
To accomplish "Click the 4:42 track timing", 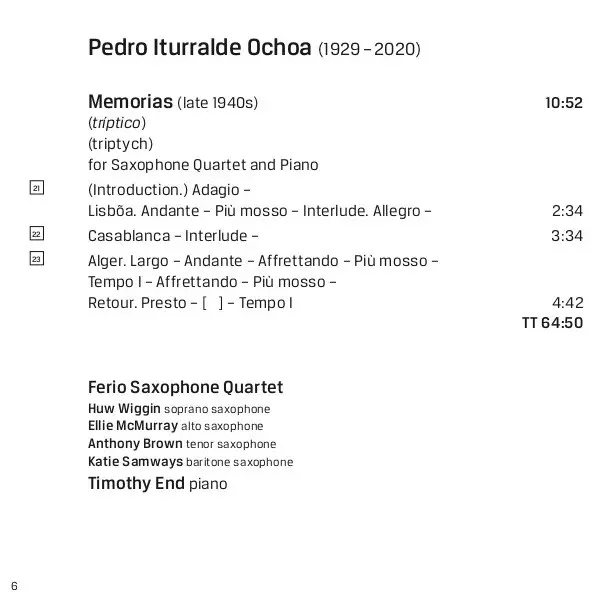I will pyautogui.click(x=566, y=303).
